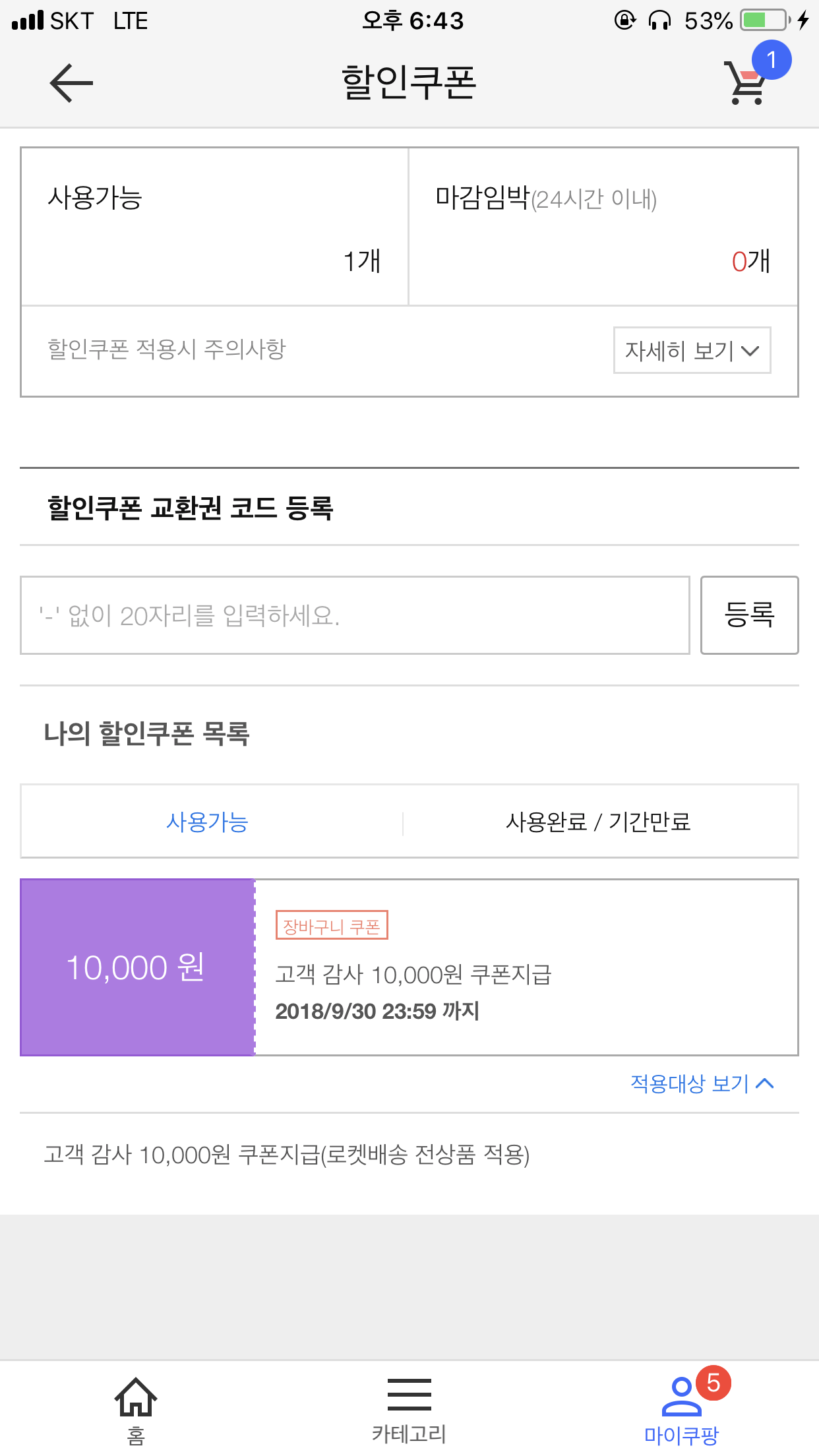Tap the chevron next to 자세히 보기

coord(750,350)
